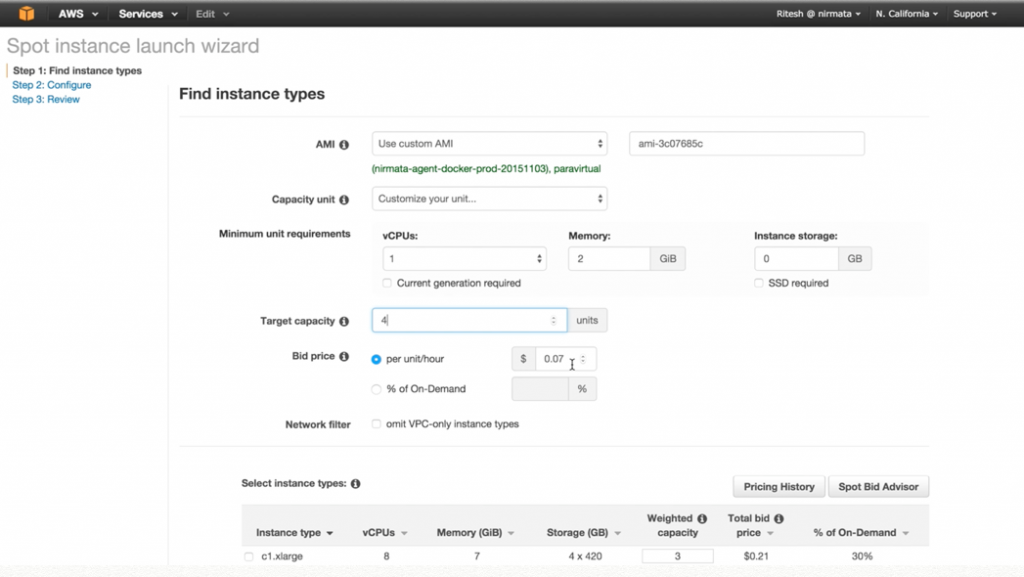Click the bid price per unit stepper arrows
The image size is (1024, 577).
tap(583, 359)
